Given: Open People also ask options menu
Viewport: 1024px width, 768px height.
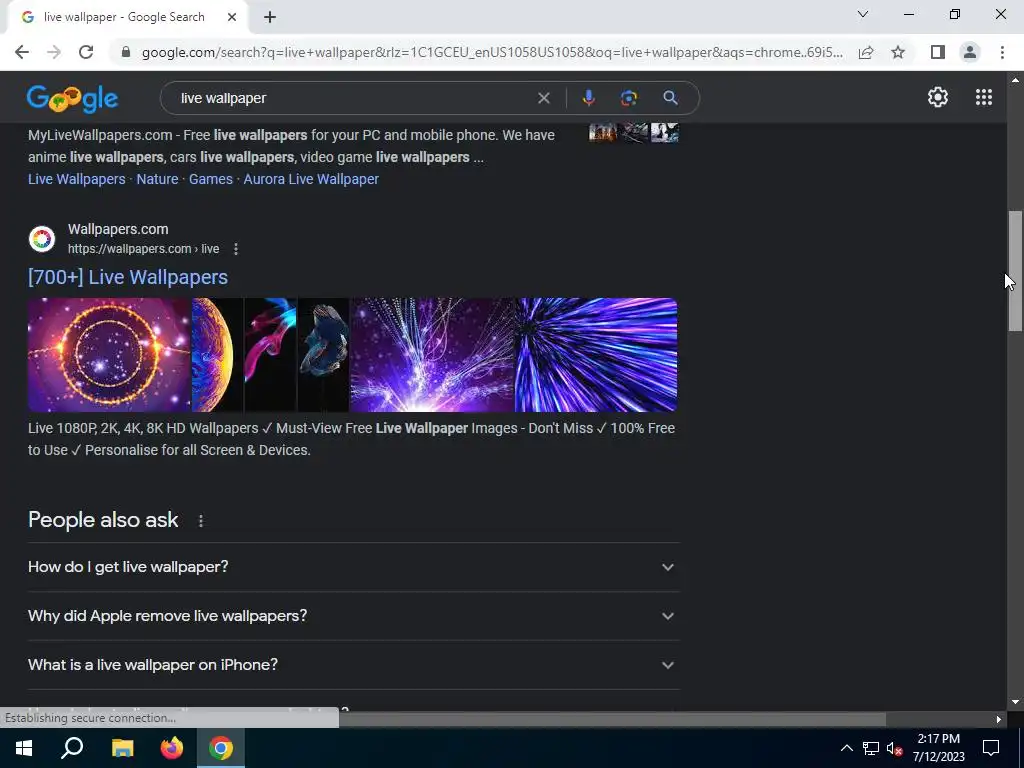Looking at the screenshot, I should [x=200, y=520].
